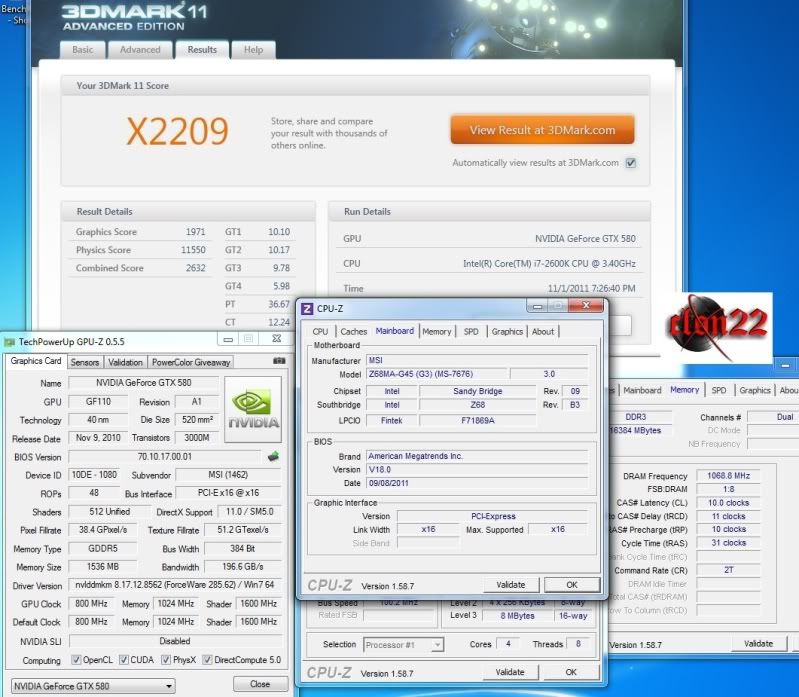799x697 pixels.
Task: Select Graphics tab in right CPU-Z window
Action: click(x=755, y=390)
